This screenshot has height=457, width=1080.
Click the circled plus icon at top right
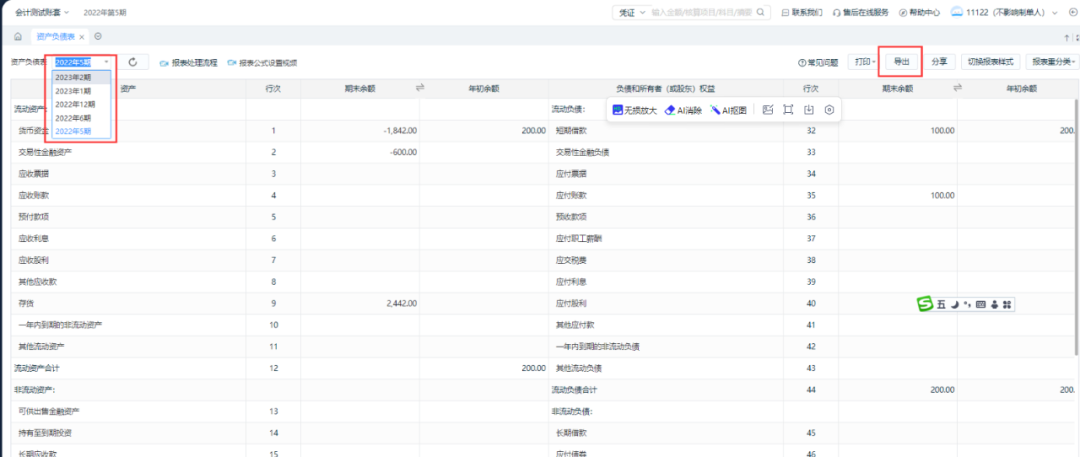(1072, 12)
